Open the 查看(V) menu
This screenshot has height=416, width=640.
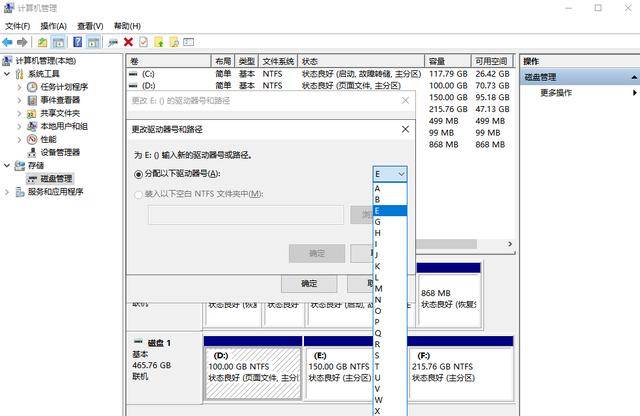pos(92,26)
